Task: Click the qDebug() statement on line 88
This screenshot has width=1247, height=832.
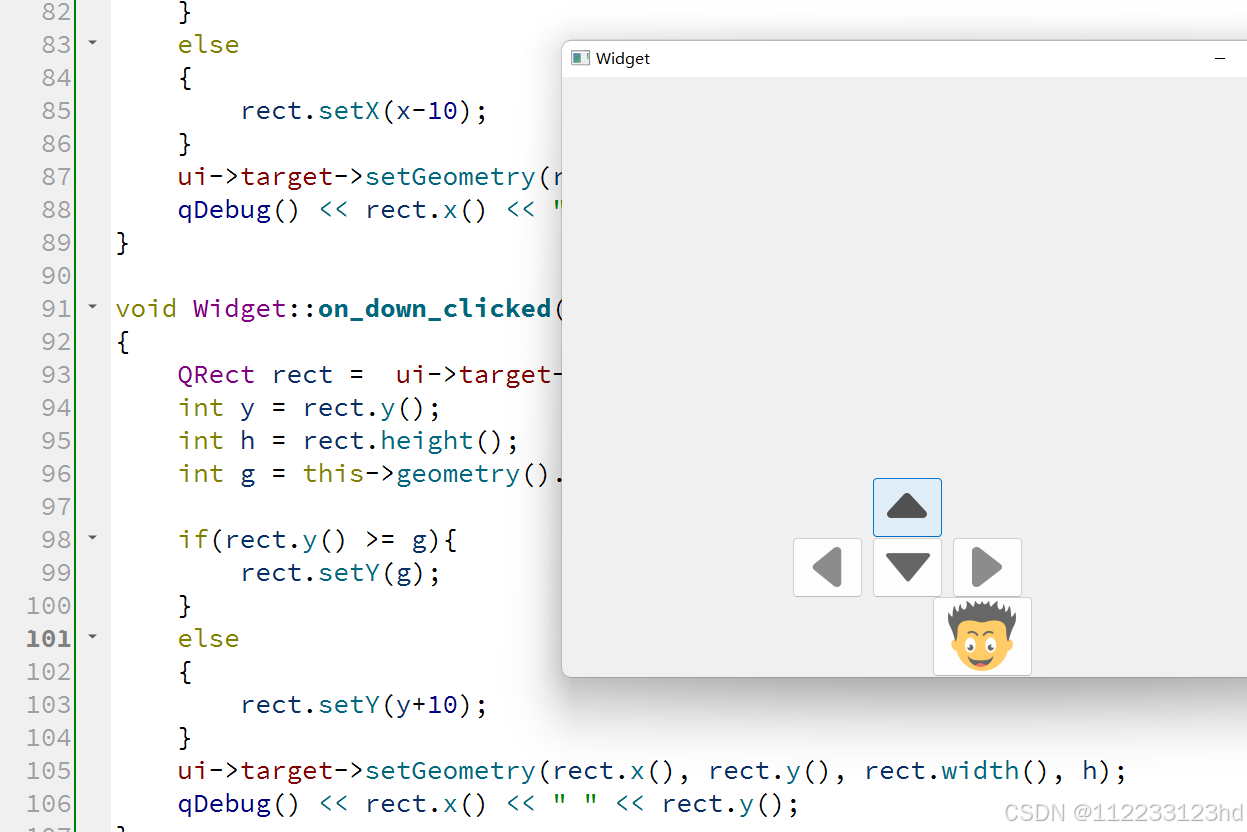Action: pyautogui.click(x=371, y=209)
